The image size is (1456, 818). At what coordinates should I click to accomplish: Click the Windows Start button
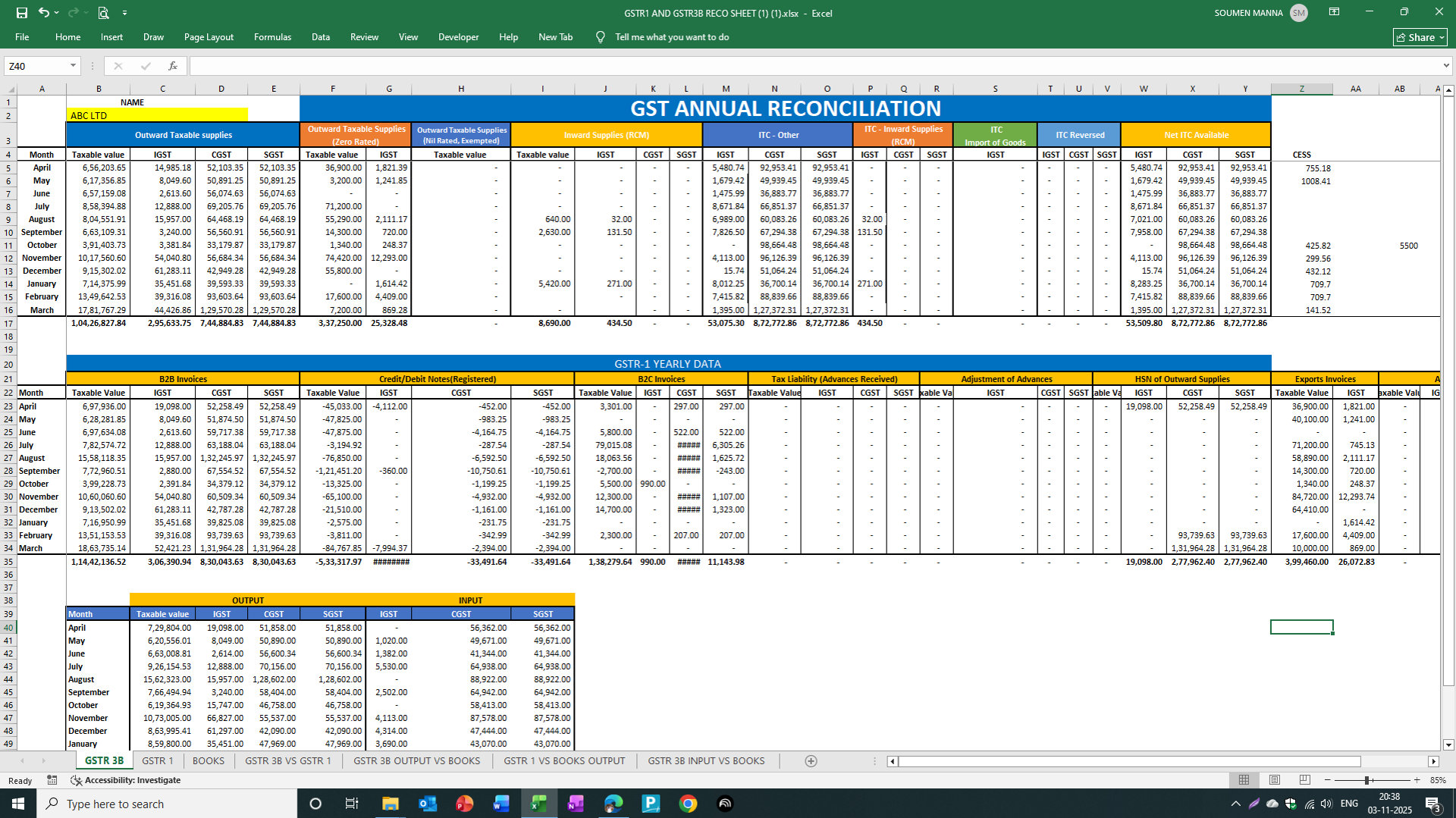coord(18,804)
